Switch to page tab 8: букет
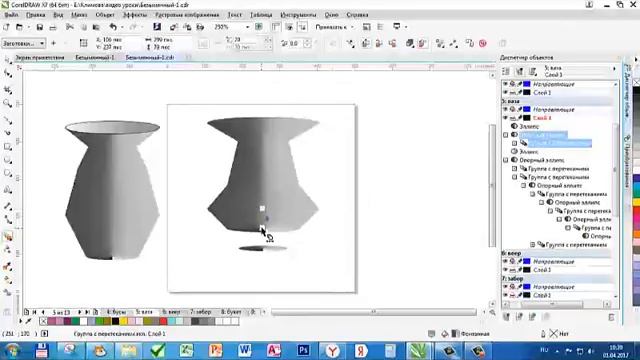Screen dimensions: 640x360 coord(231,312)
